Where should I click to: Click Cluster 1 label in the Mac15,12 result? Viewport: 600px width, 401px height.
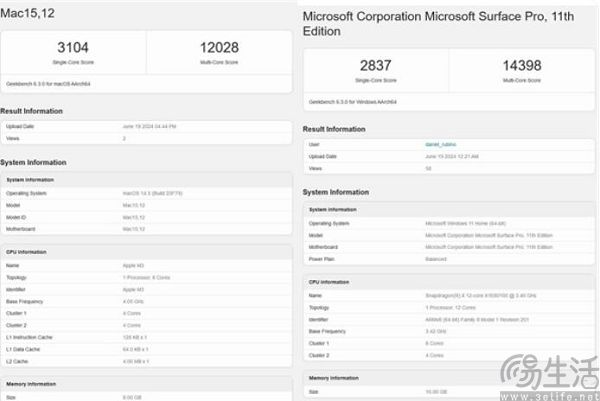16,313
